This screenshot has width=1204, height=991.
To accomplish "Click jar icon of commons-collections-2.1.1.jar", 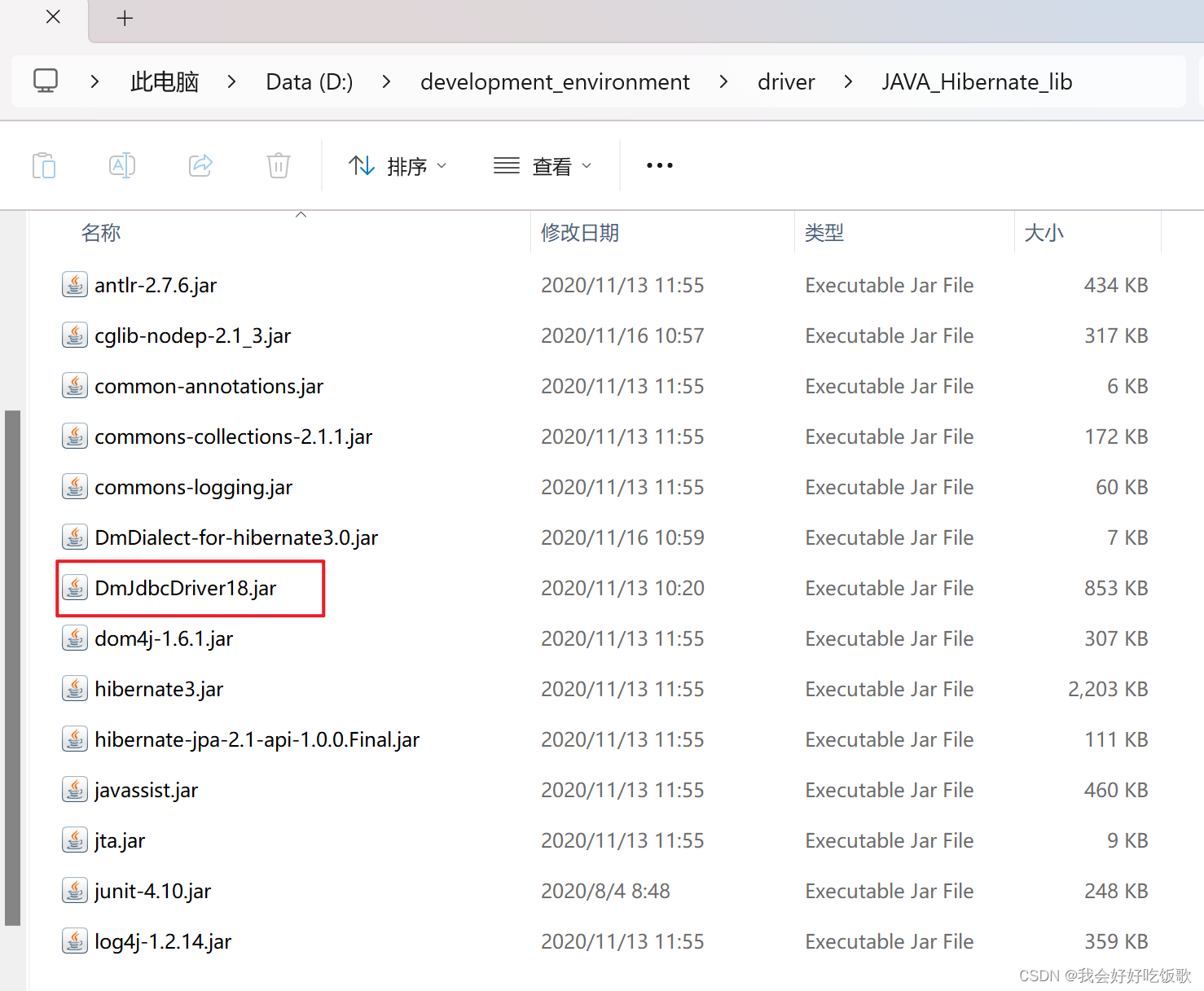I will [x=75, y=436].
